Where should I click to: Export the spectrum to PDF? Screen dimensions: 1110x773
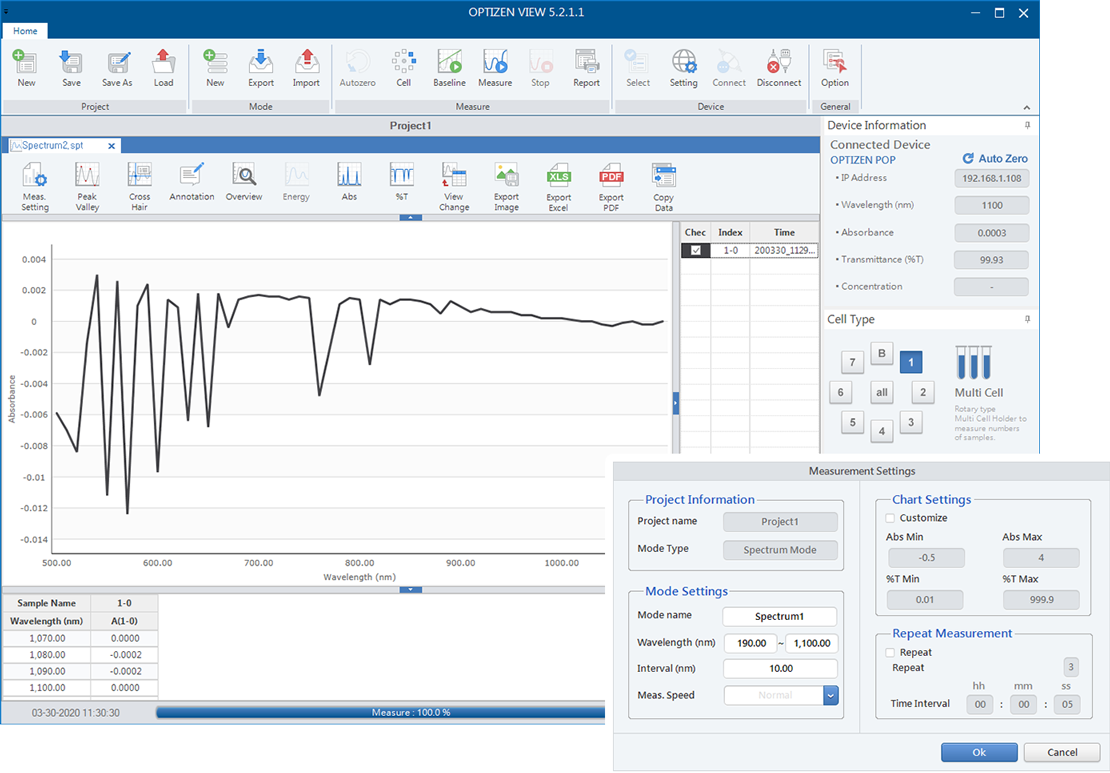(611, 187)
